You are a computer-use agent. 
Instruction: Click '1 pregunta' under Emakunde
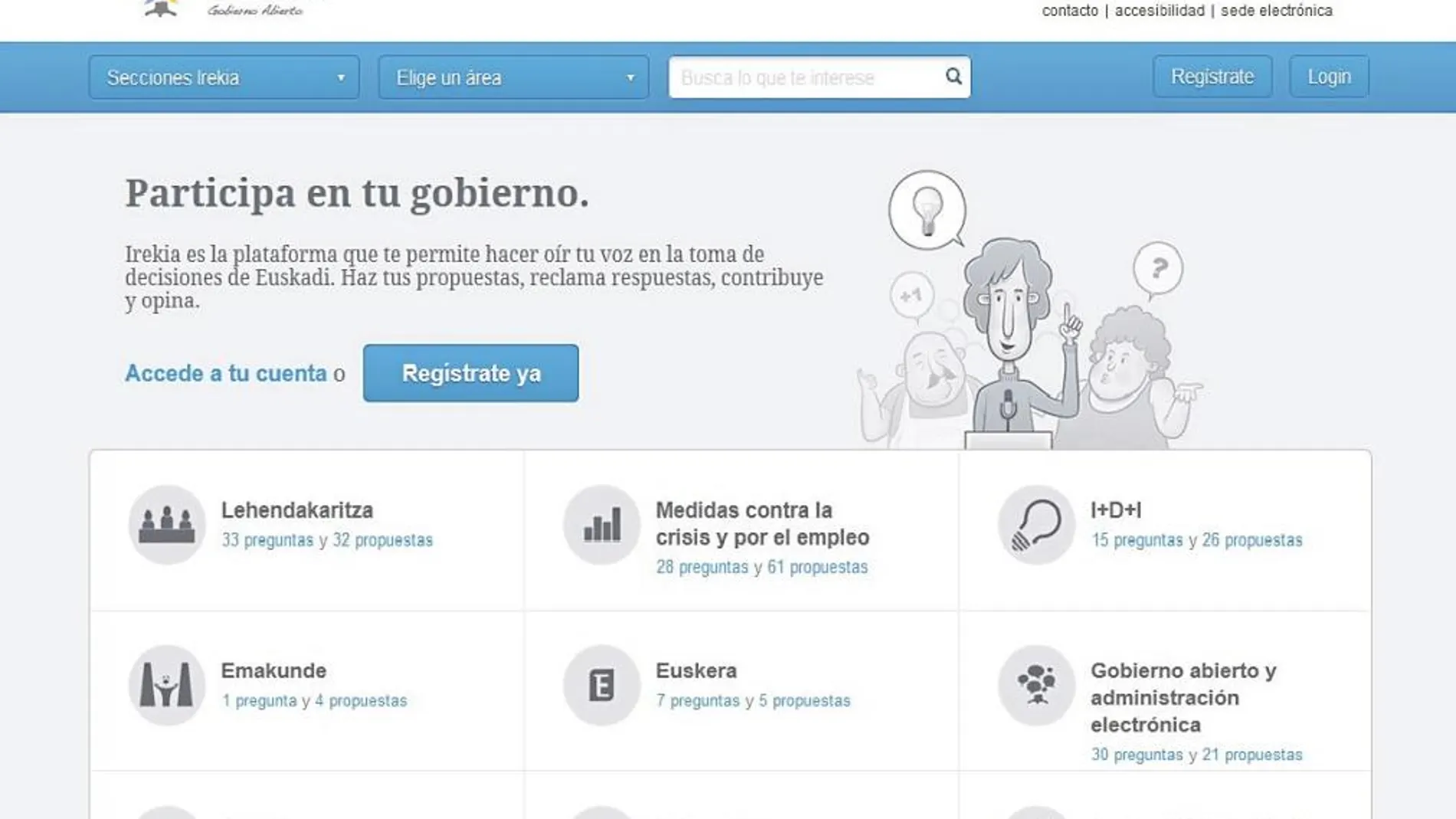259,700
